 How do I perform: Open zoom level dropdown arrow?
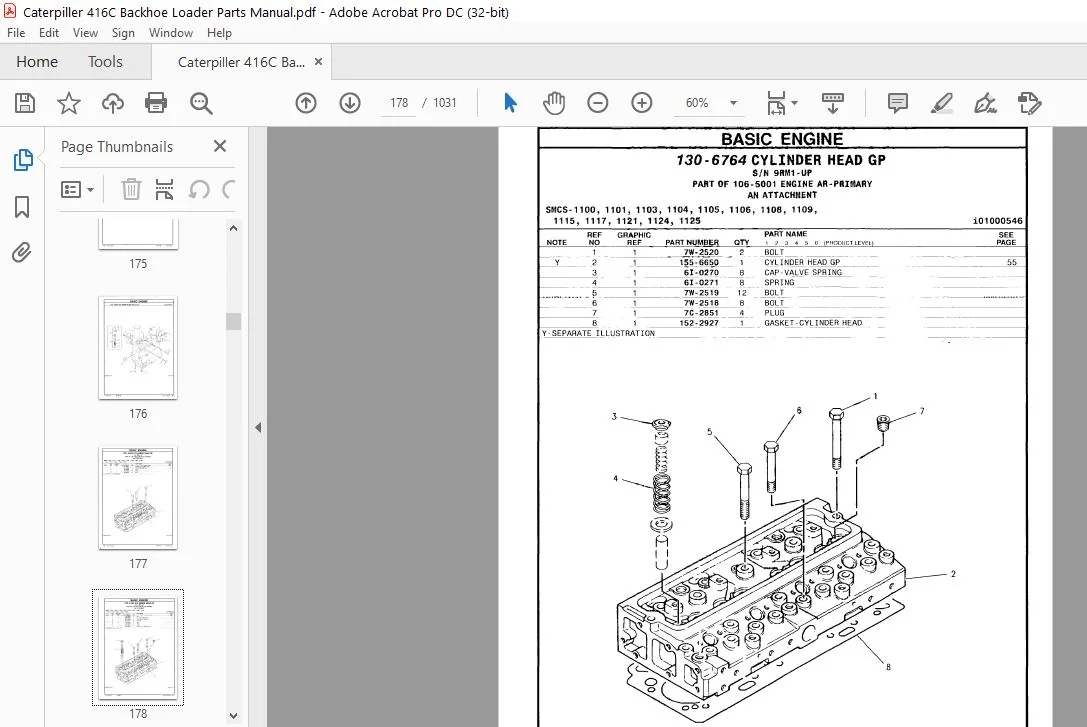pos(733,103)
